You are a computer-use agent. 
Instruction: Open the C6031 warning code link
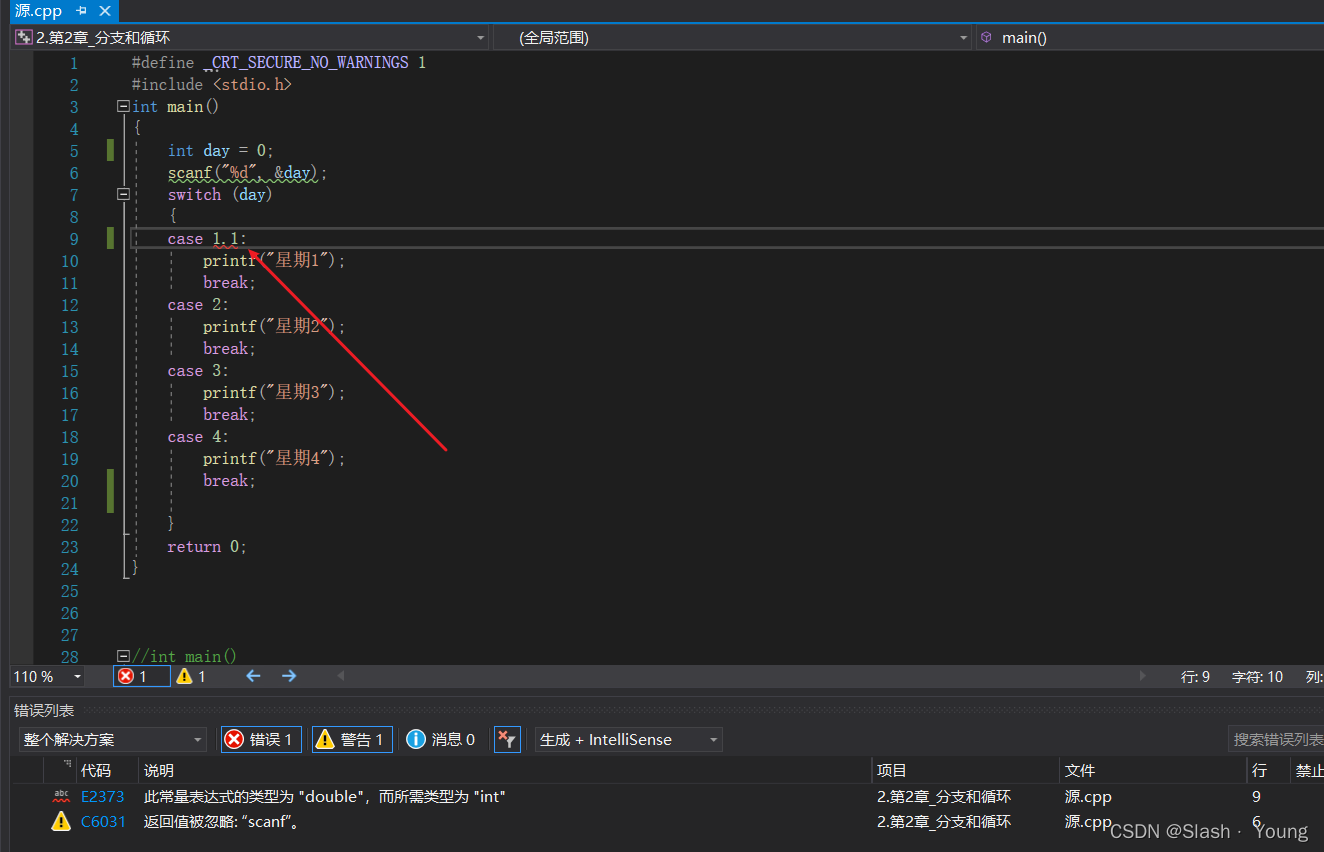click(x=103, y=822)
